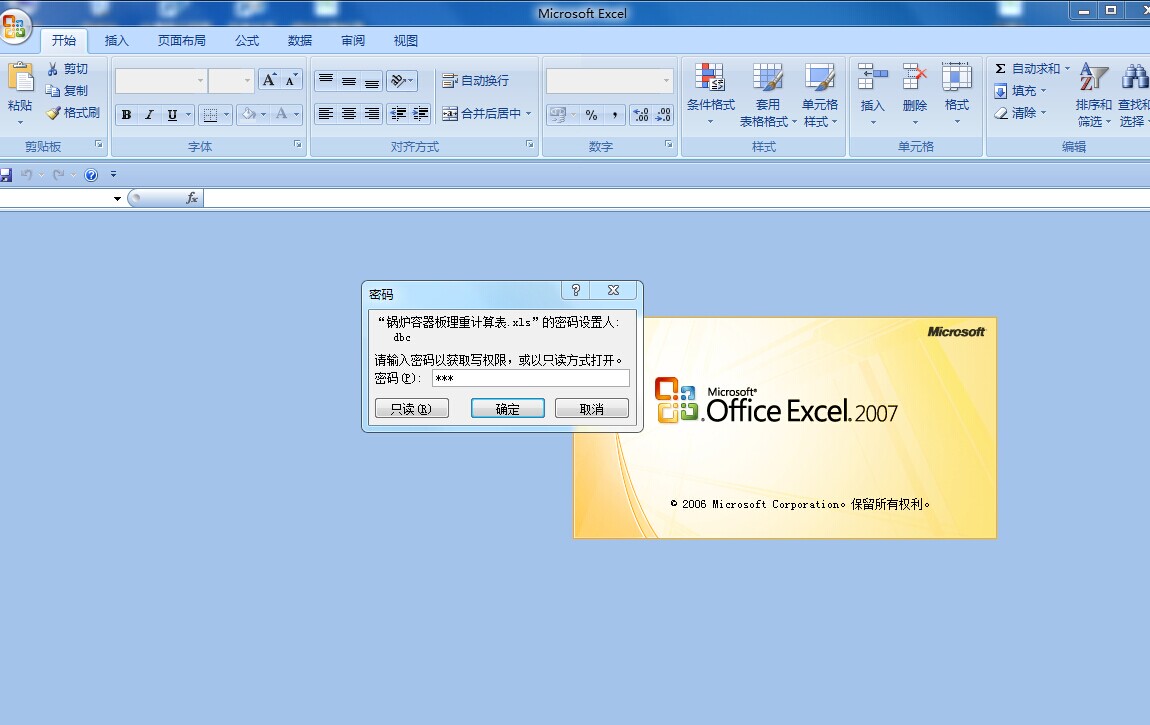
Task: Click the 密码 password input field
Action: coord(530,378)
